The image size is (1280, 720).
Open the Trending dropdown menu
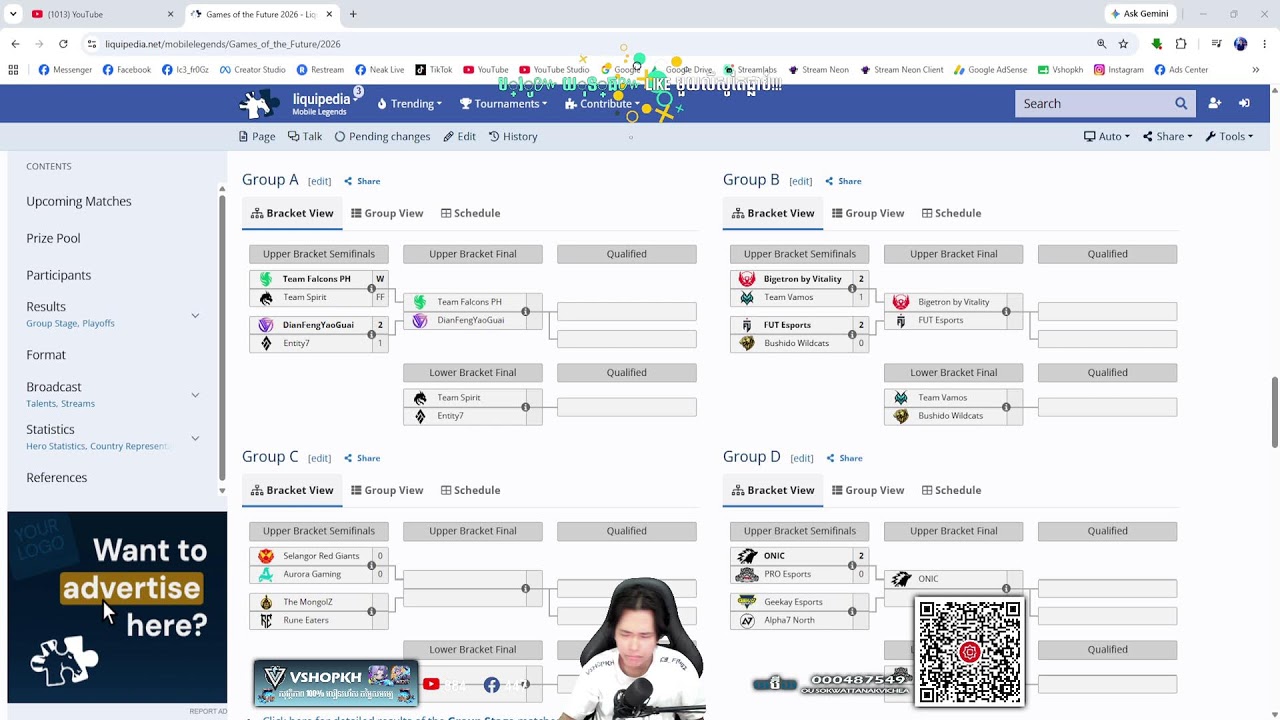click(409, 103)
